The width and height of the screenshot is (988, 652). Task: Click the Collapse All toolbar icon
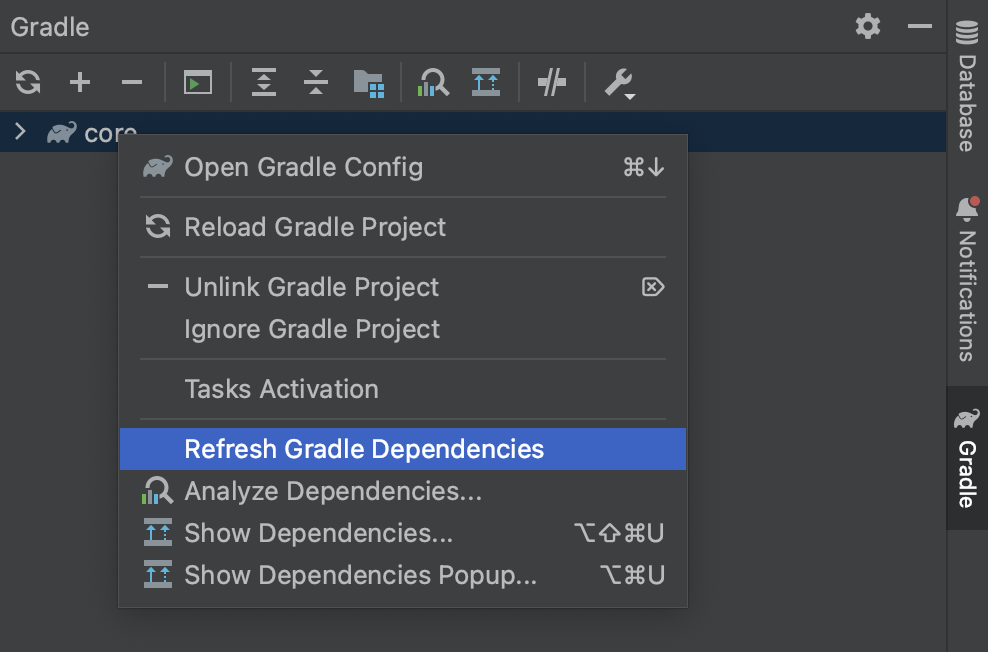coord(316,82)
